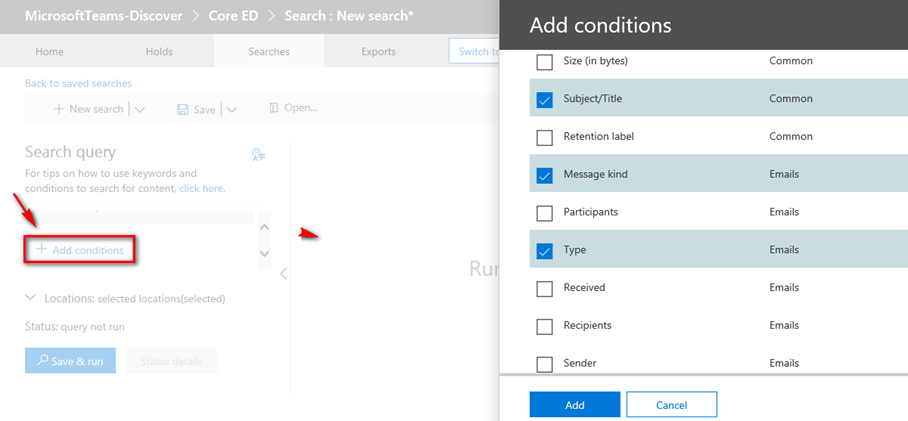Viewport: 908px width, 421px height.
Task: Click the Open... toolbar command
Action: pos(294,108)
